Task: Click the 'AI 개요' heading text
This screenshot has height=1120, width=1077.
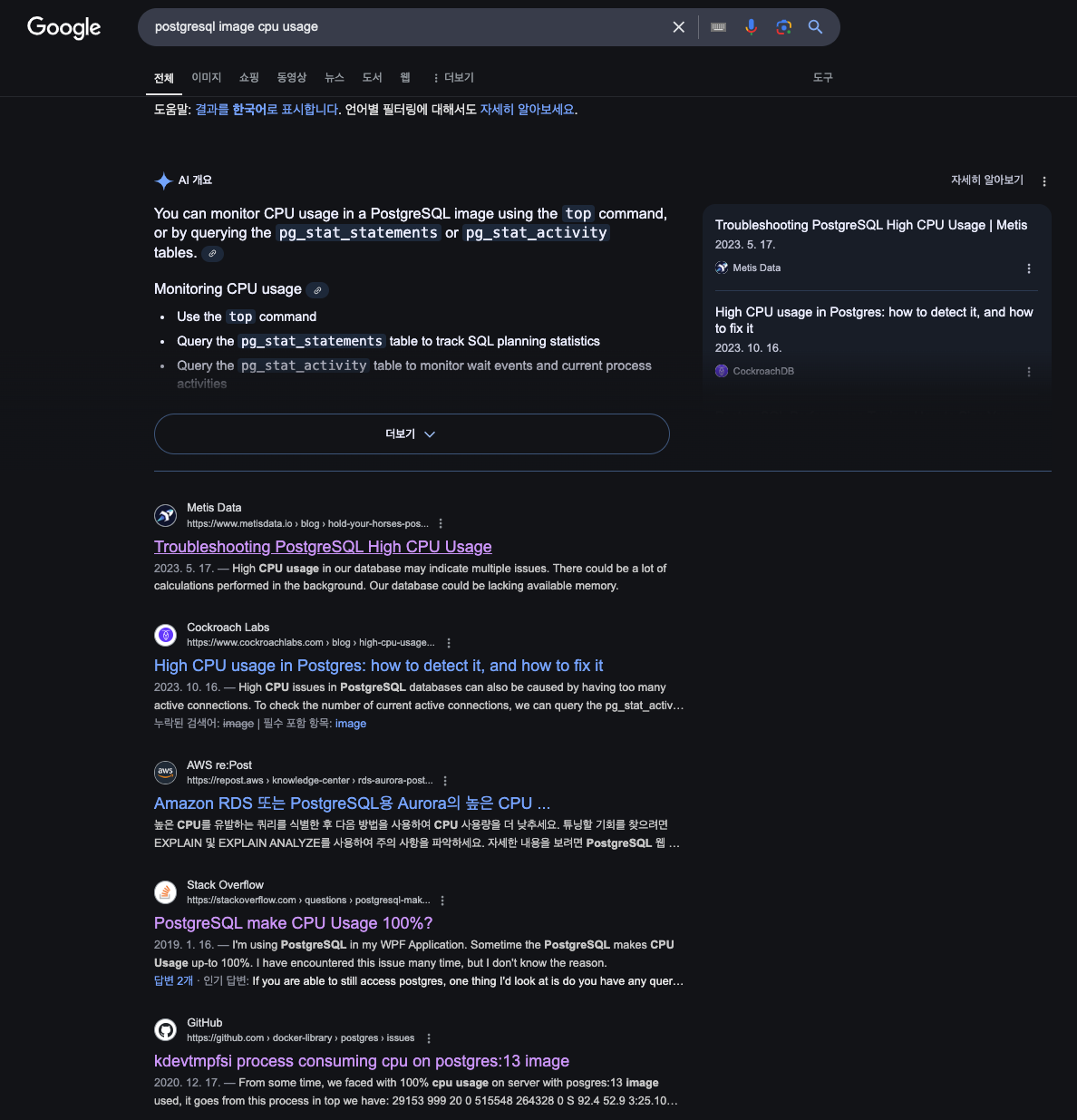Action: point(195,180)
